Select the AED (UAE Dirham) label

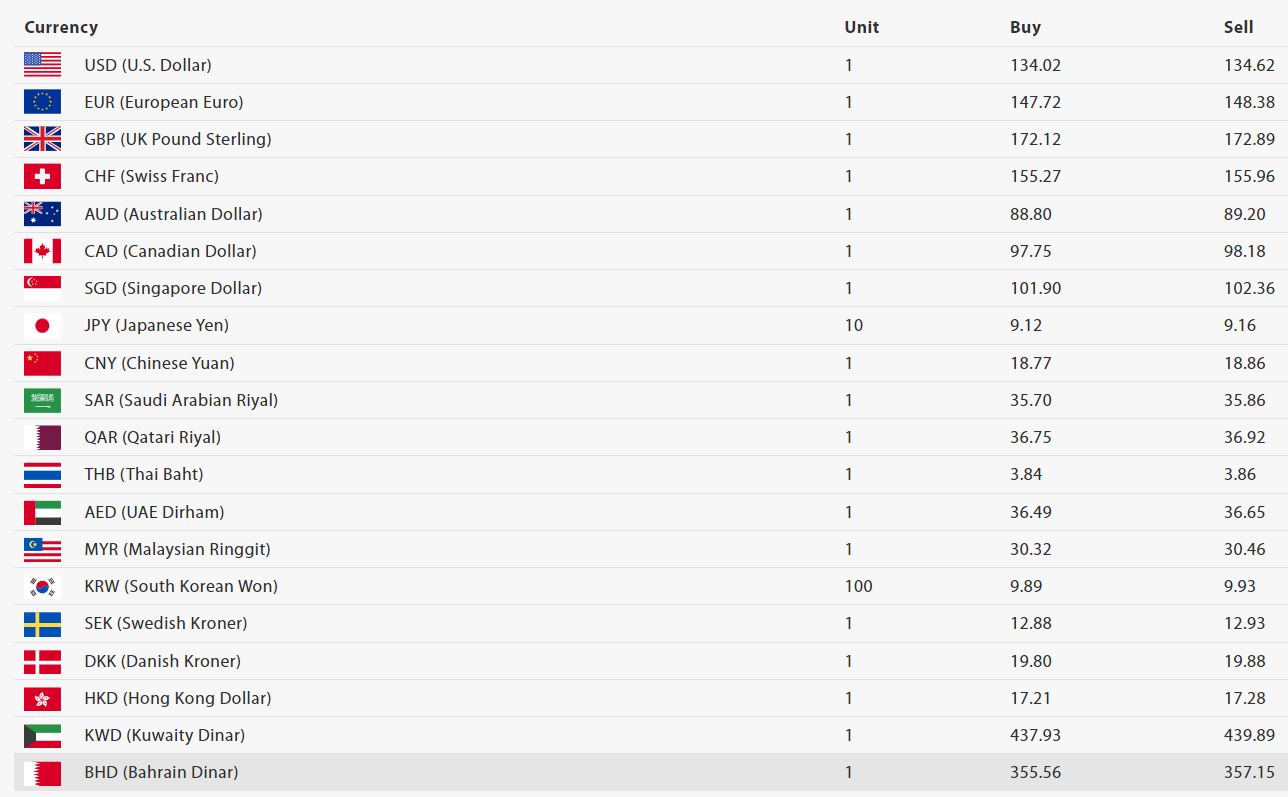[x=154, y=512]
